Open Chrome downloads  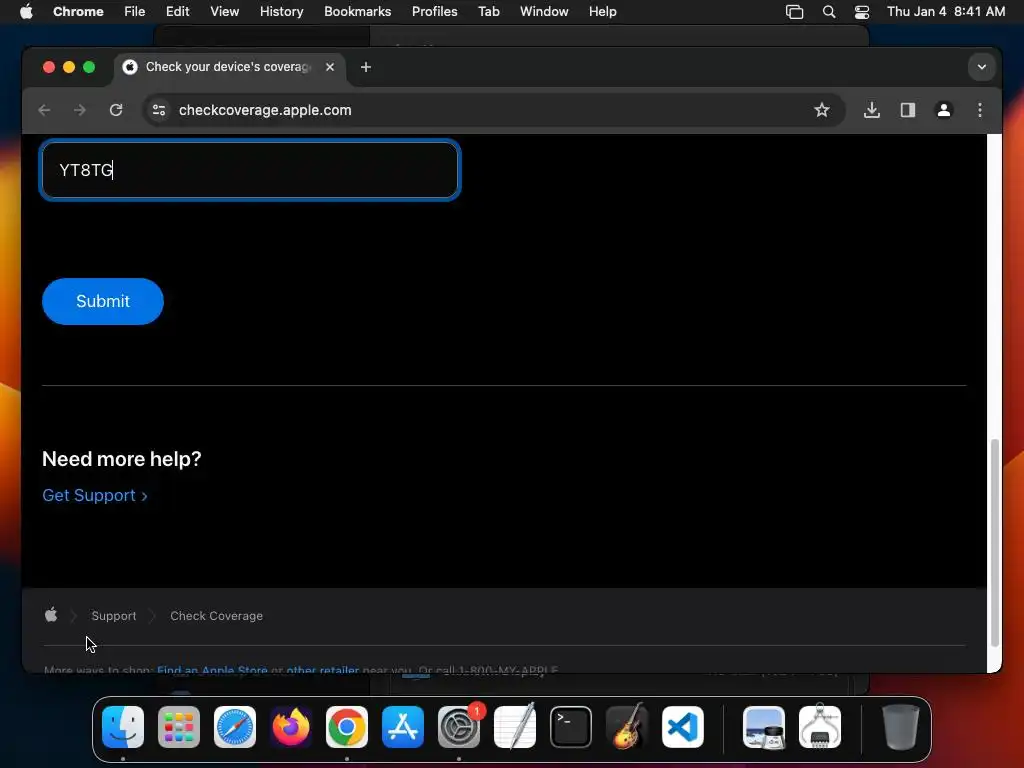(x=871, y=110)
